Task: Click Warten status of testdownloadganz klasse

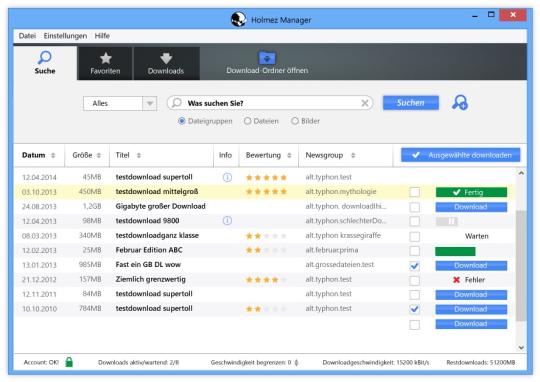Action: pyautogui.click(x=477, y=236)
